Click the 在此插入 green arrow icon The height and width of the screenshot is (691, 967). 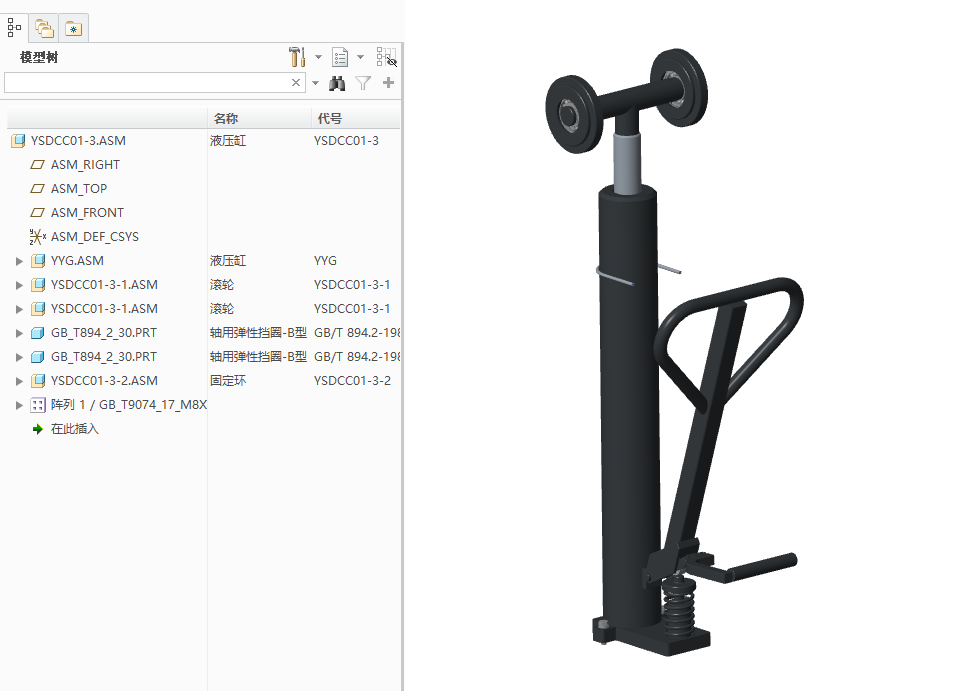coord(38,429)
